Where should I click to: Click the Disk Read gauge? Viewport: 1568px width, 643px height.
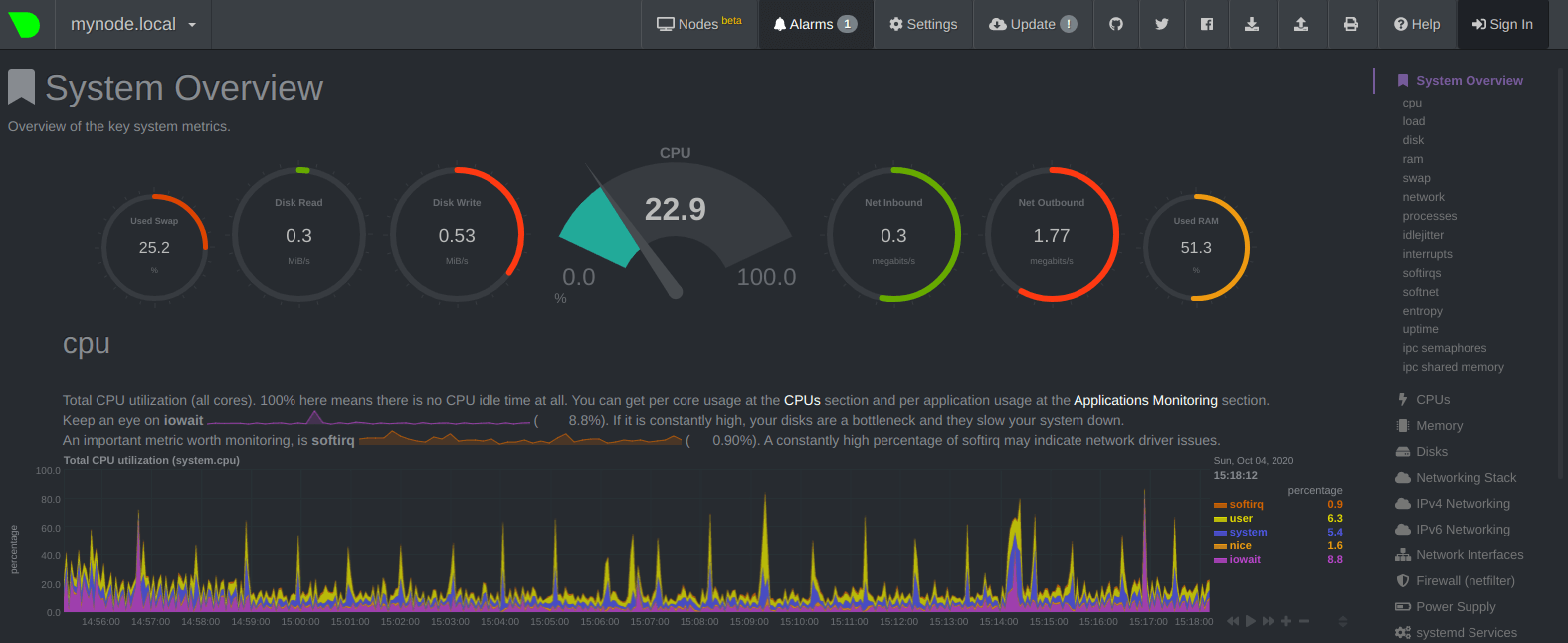298,235
